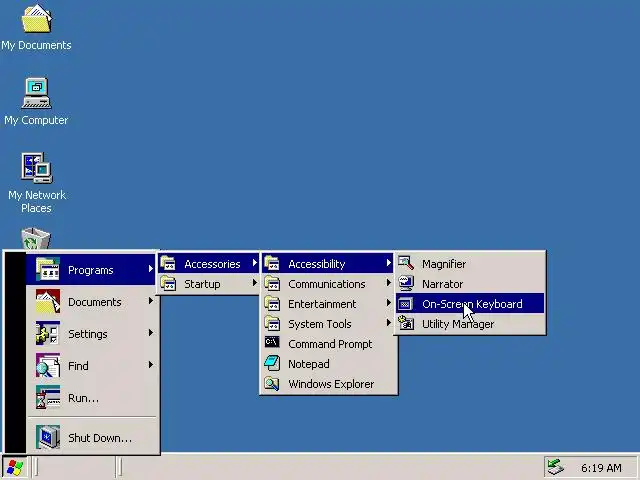Launch Notepad menu entry

[x=328, y=364]
